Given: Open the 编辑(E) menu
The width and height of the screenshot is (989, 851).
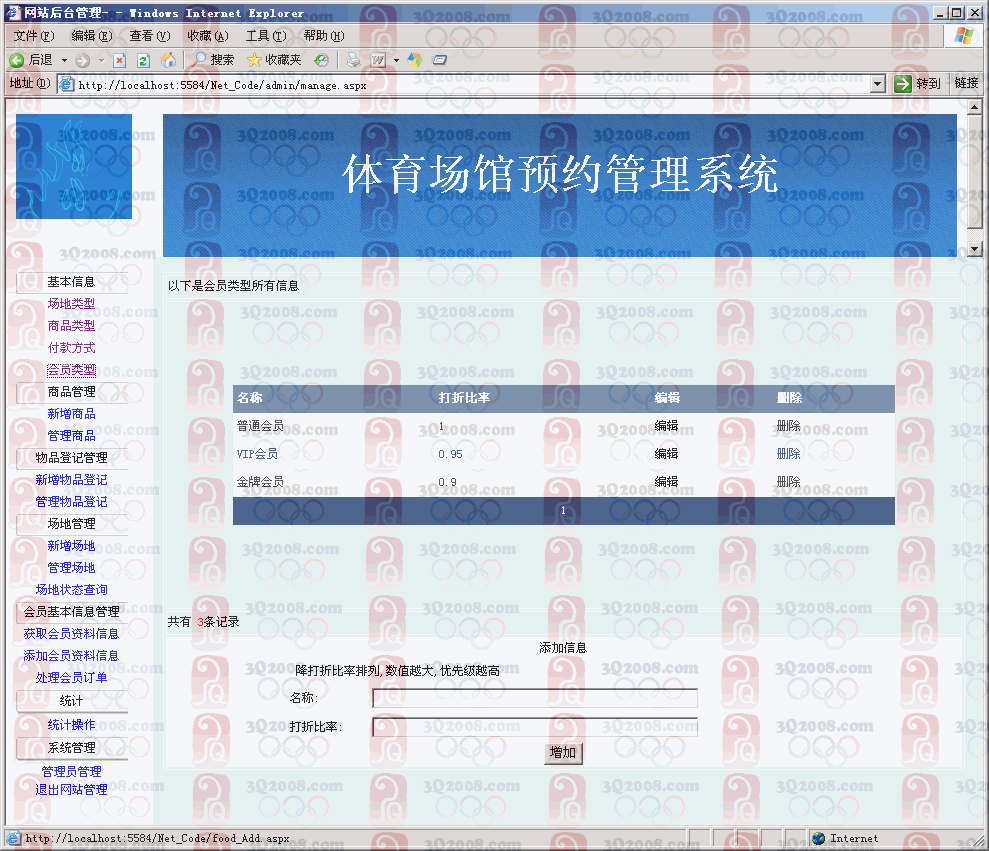Looking at the screenshot, I should pos(92,36).
